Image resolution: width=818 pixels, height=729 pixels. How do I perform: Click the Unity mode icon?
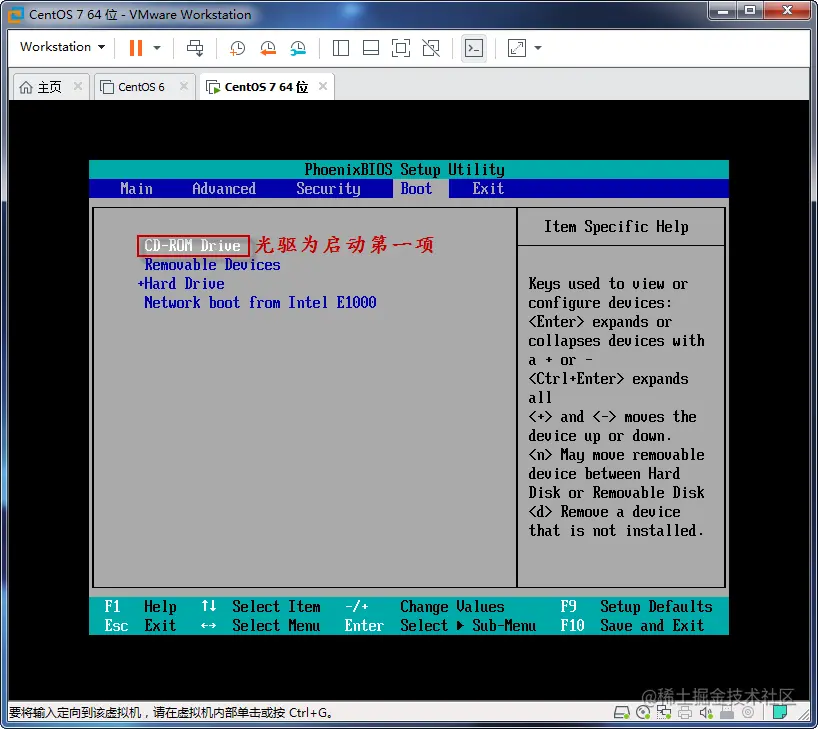[x=431, y=48]
